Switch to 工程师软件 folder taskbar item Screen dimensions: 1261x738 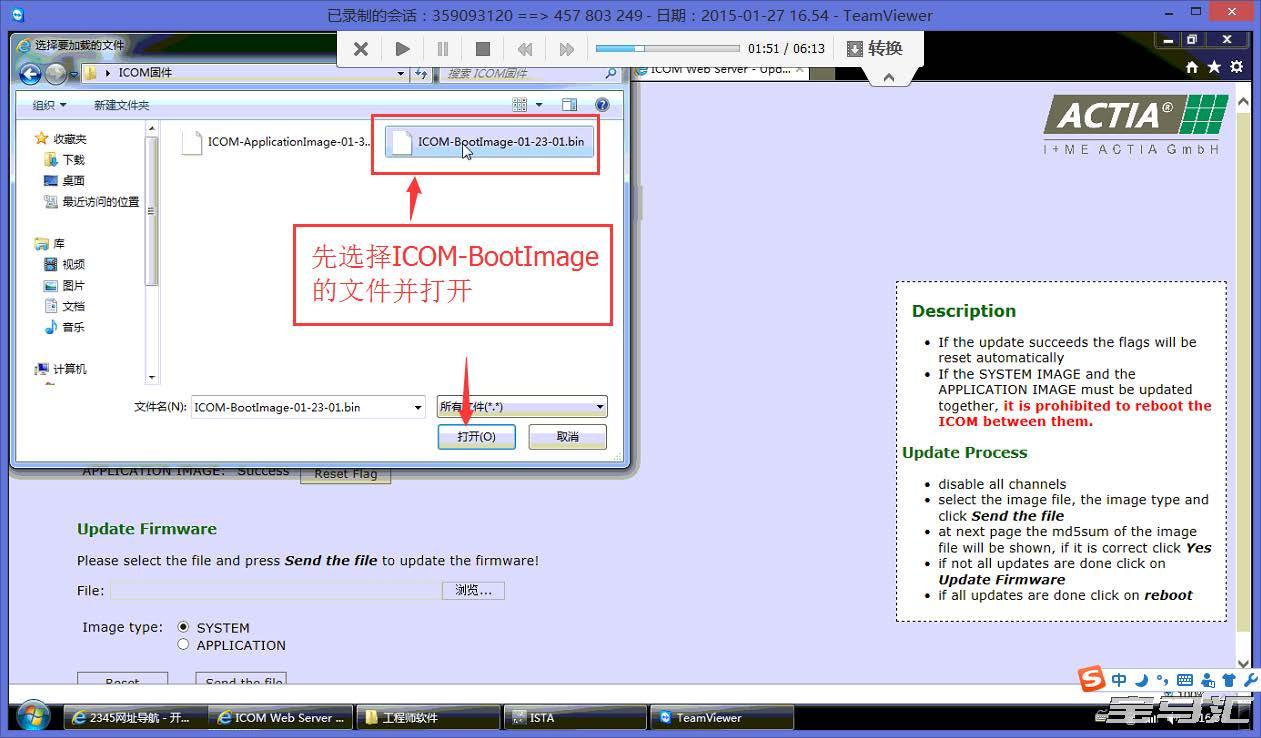[427, 717]
